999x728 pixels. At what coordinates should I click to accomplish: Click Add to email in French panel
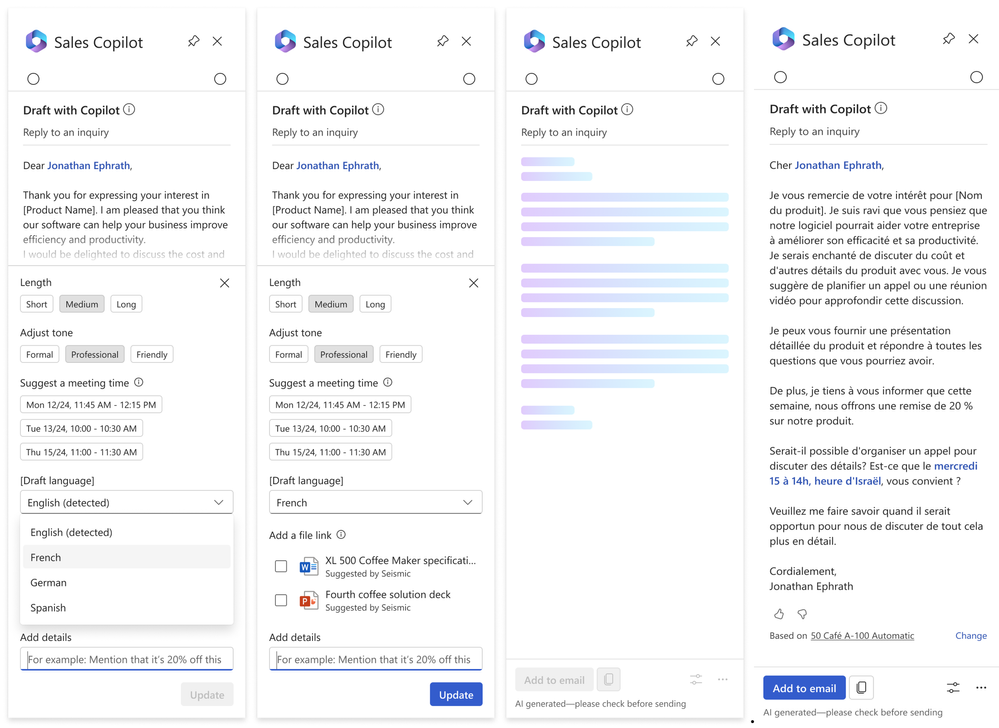805,688
